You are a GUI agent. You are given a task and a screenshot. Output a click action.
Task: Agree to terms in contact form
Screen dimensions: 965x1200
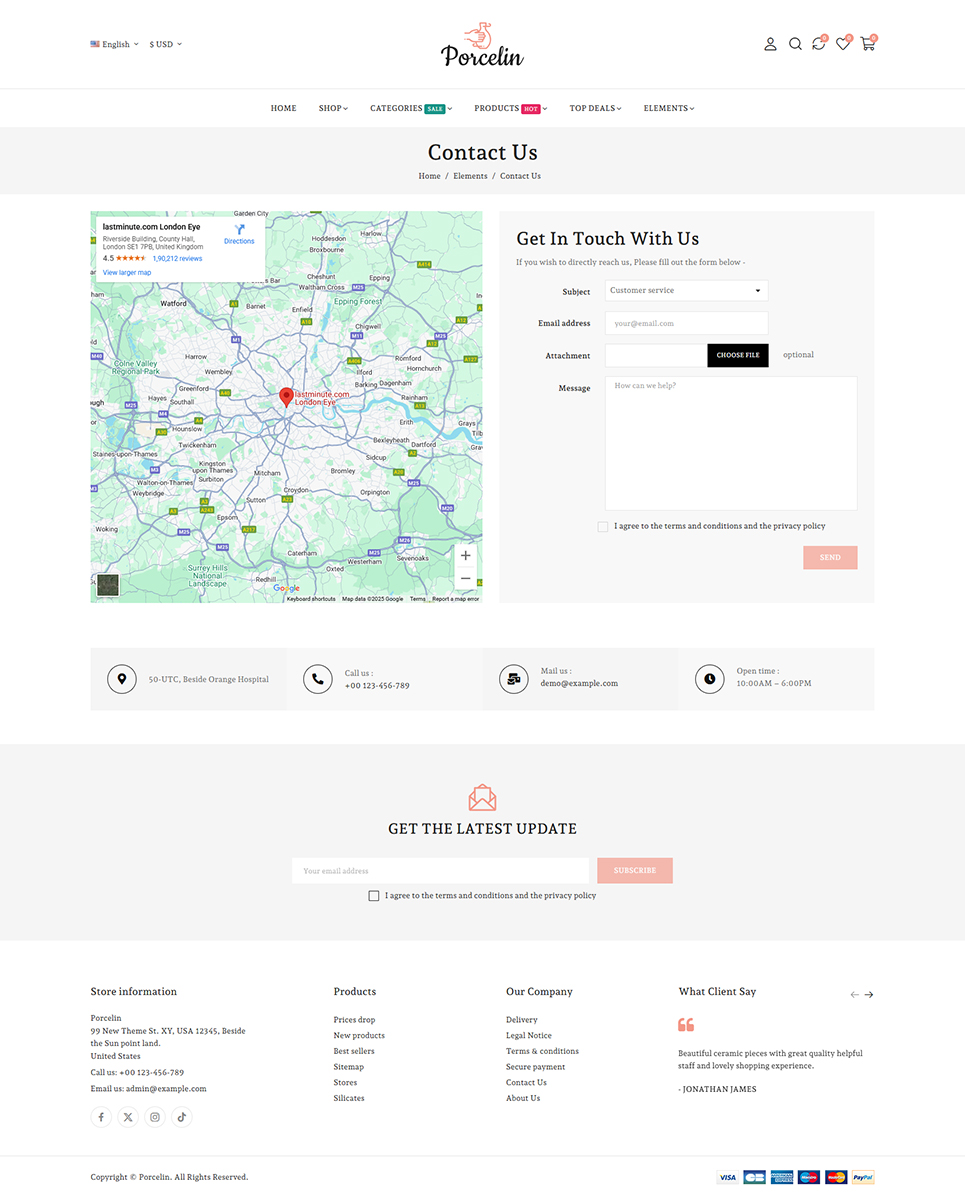[x=603, y=527]
